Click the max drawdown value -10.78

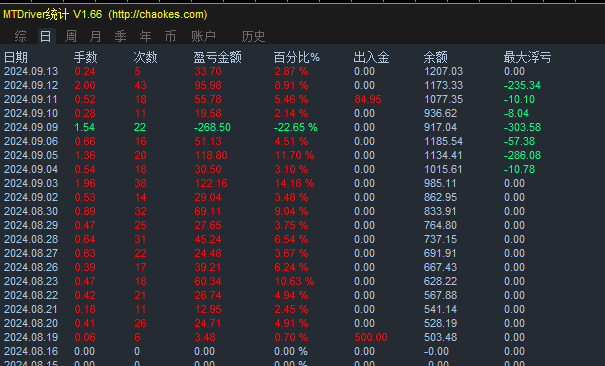coord(519,169)
